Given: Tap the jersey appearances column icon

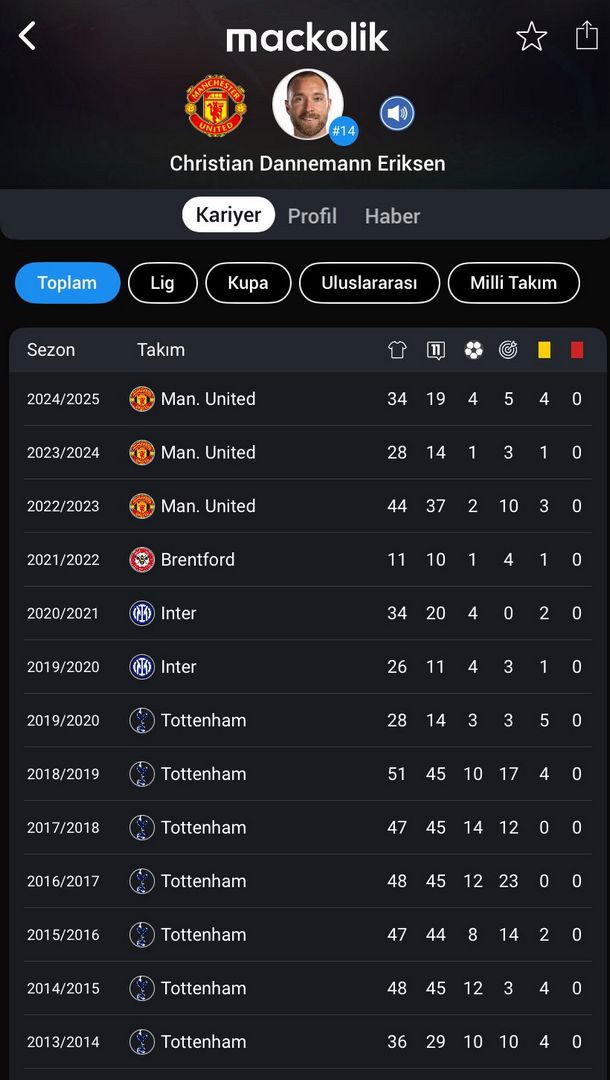Looking at the screenshot, I should [397, 350].
